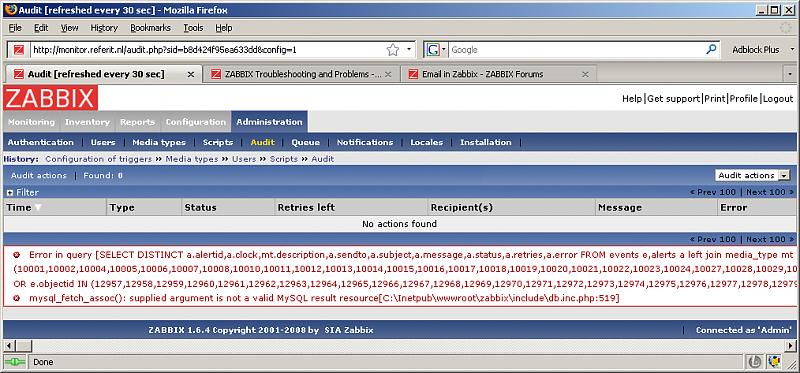Viewport: 800px width, 373px height.
Task: Open the Monitoring tab
Action: click(x=32, y=122)
